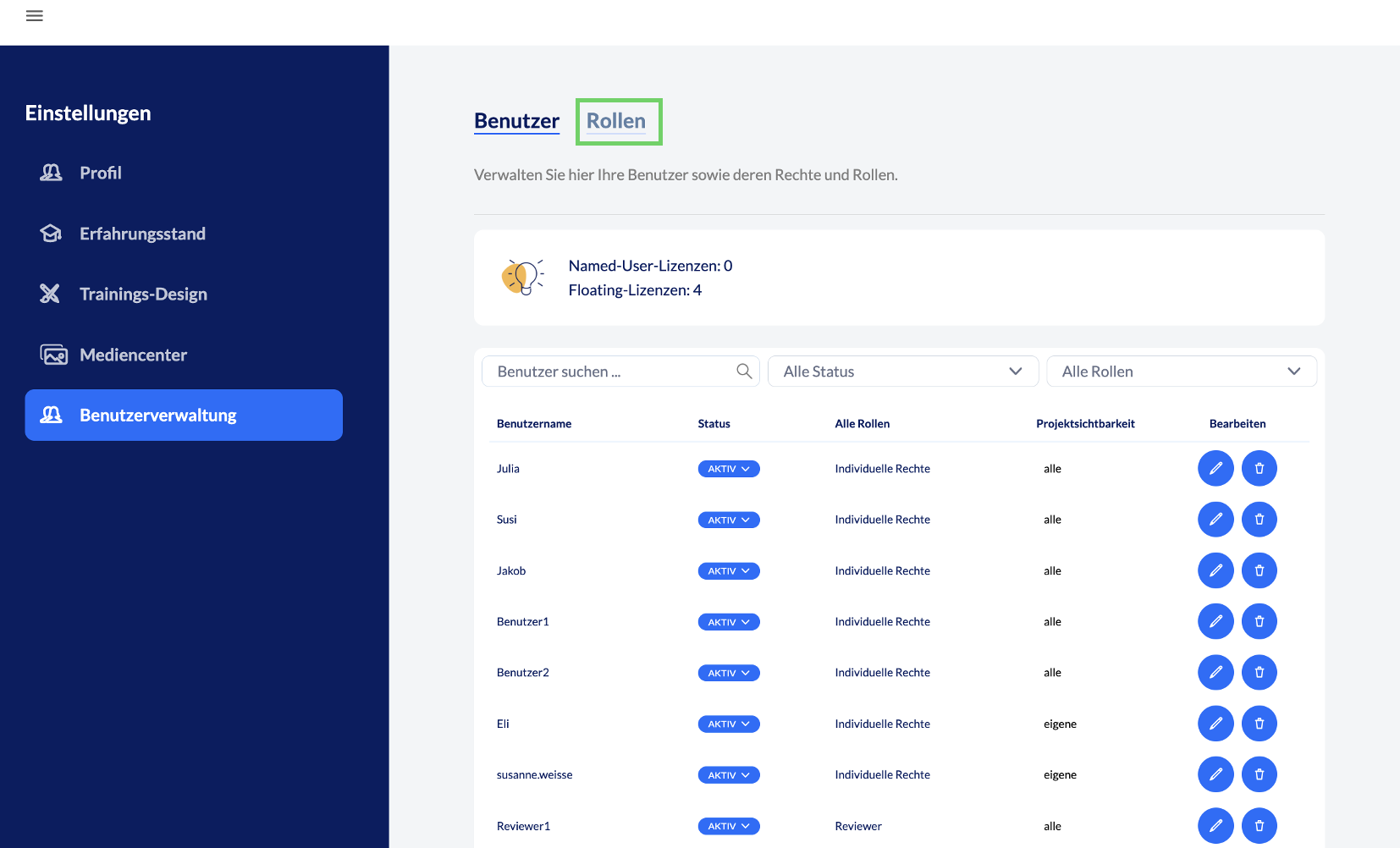Viewport: 1400px width, 848px height.
Task: Edit Benutzer2 using the pencil icon
Action: pyautogui.click(x=1215, y=673)
